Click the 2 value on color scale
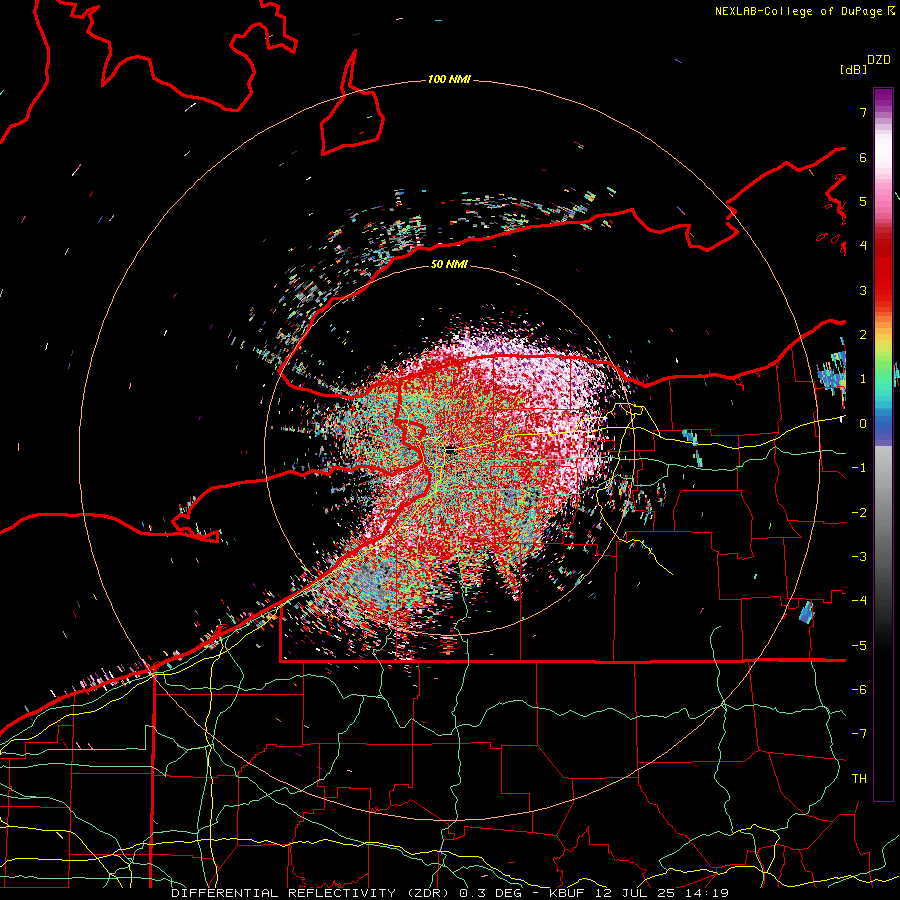Screen dimensions: 900x900 pyautogui.click(x=863, y=335)
